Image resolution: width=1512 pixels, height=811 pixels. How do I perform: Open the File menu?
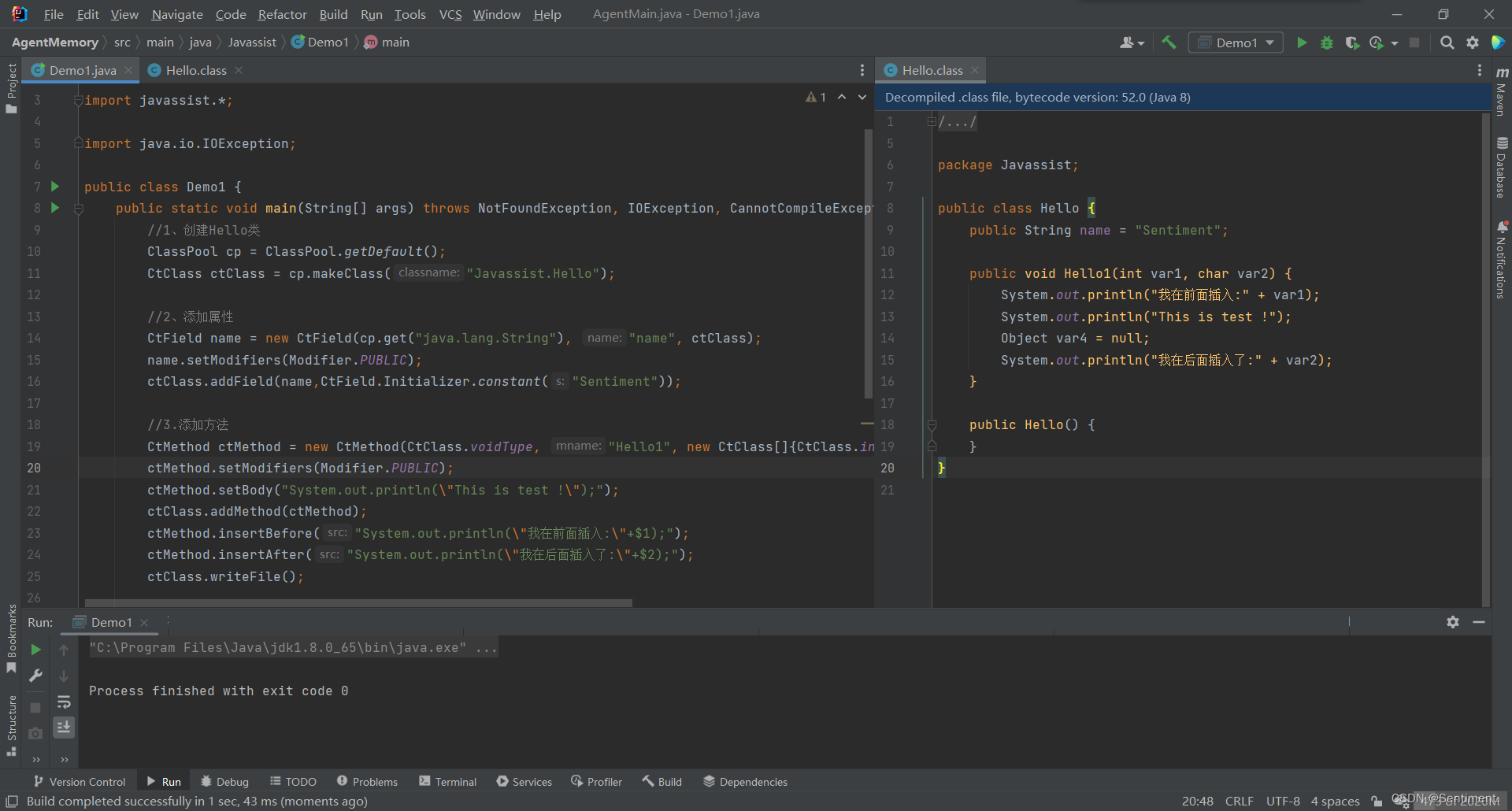click(54, 14)
